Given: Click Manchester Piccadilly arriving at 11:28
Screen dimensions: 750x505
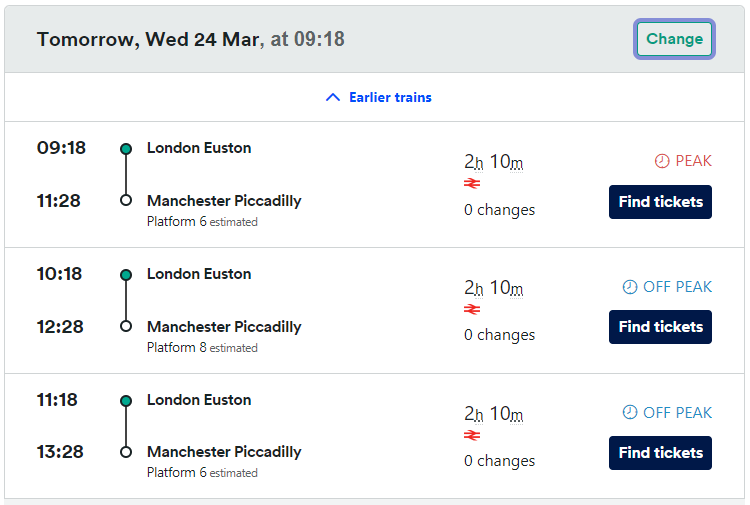Looking at the screenshot, I should (224, 201).
